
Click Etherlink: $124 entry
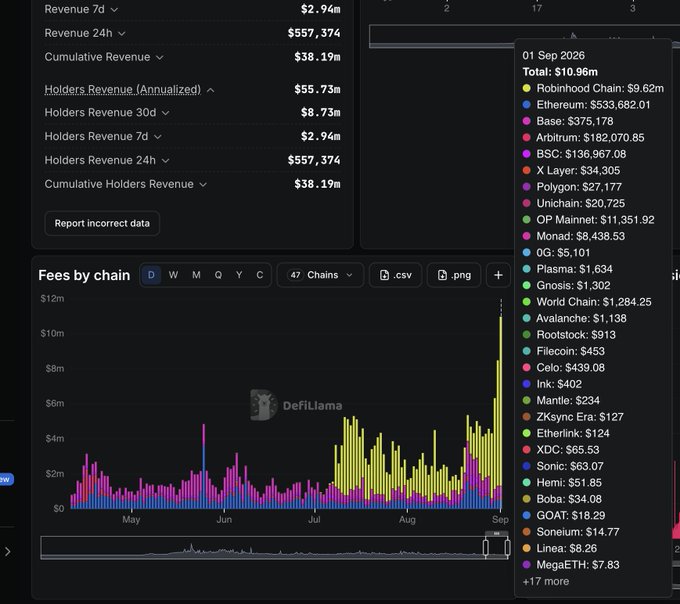pyautogui.click(x=566, y=434)
